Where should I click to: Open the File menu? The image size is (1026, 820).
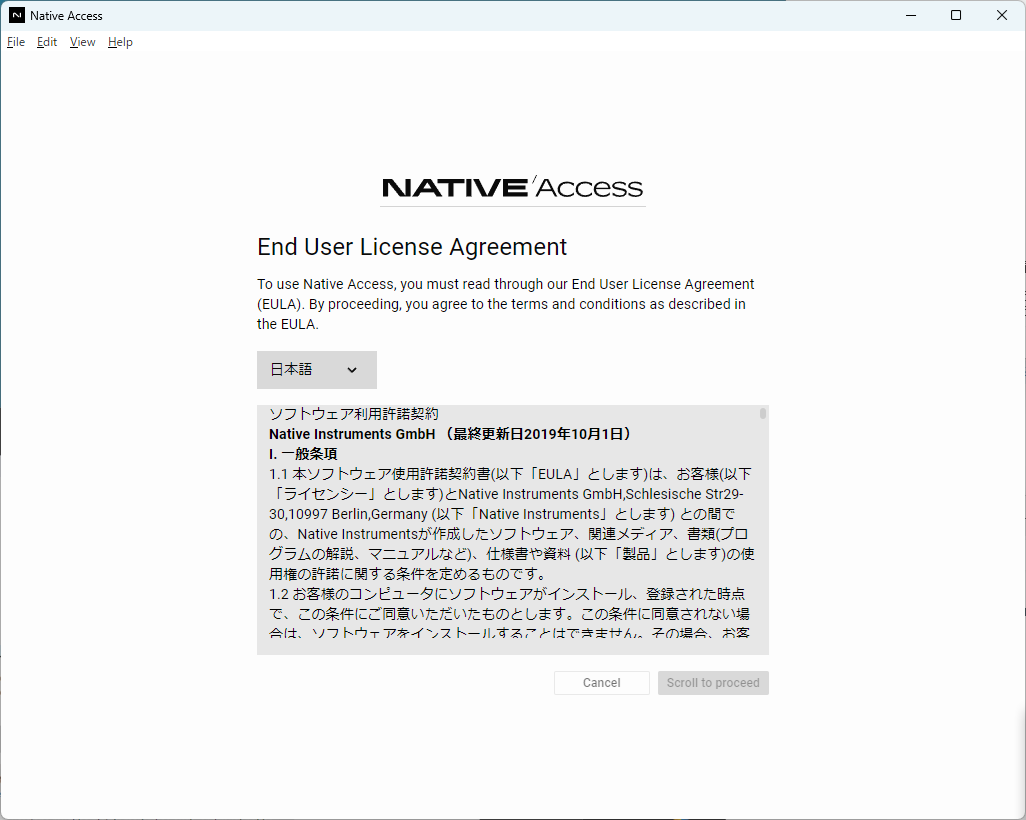click(16, 42)
